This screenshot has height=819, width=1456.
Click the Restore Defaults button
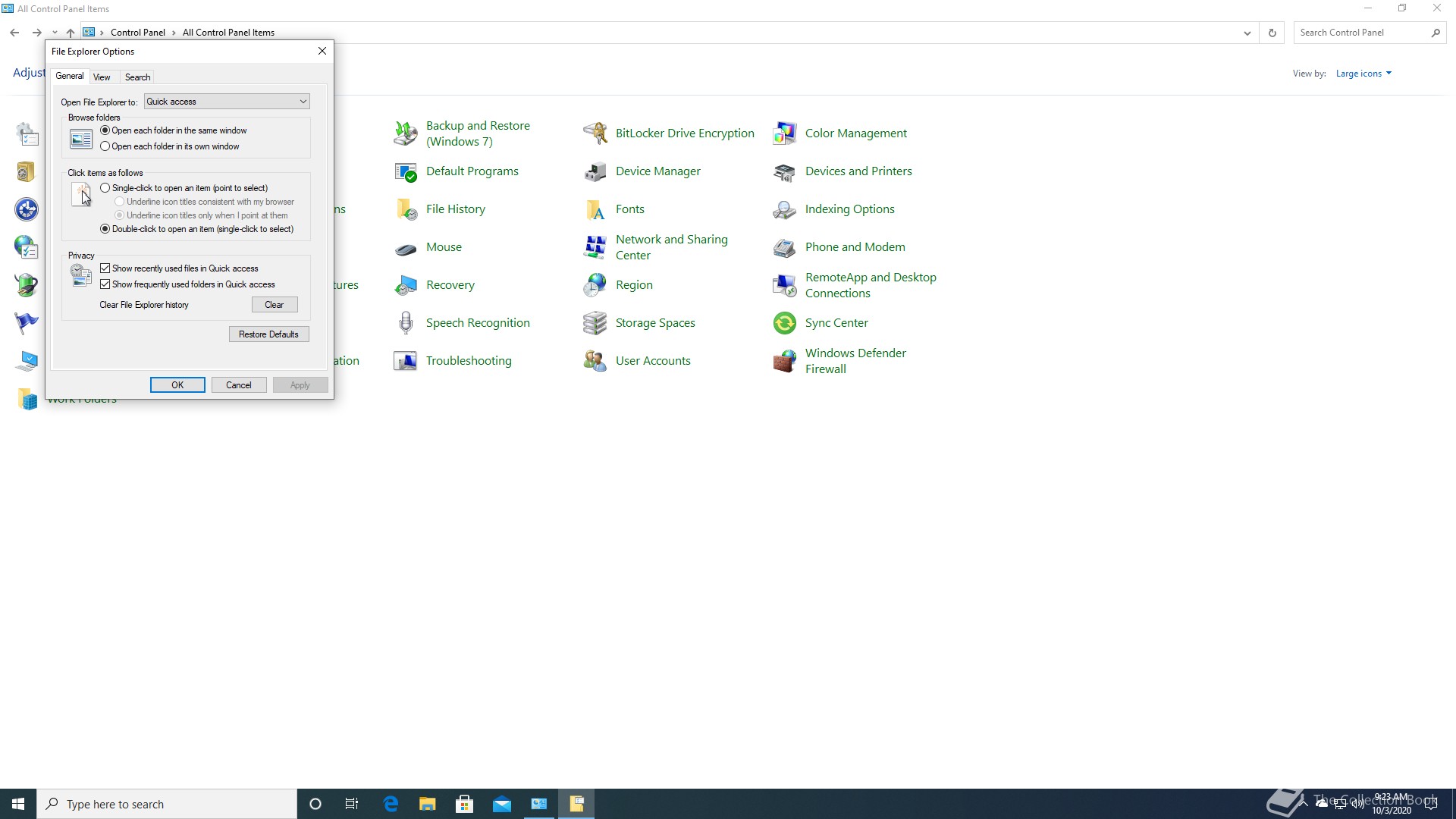pos(268,334)
